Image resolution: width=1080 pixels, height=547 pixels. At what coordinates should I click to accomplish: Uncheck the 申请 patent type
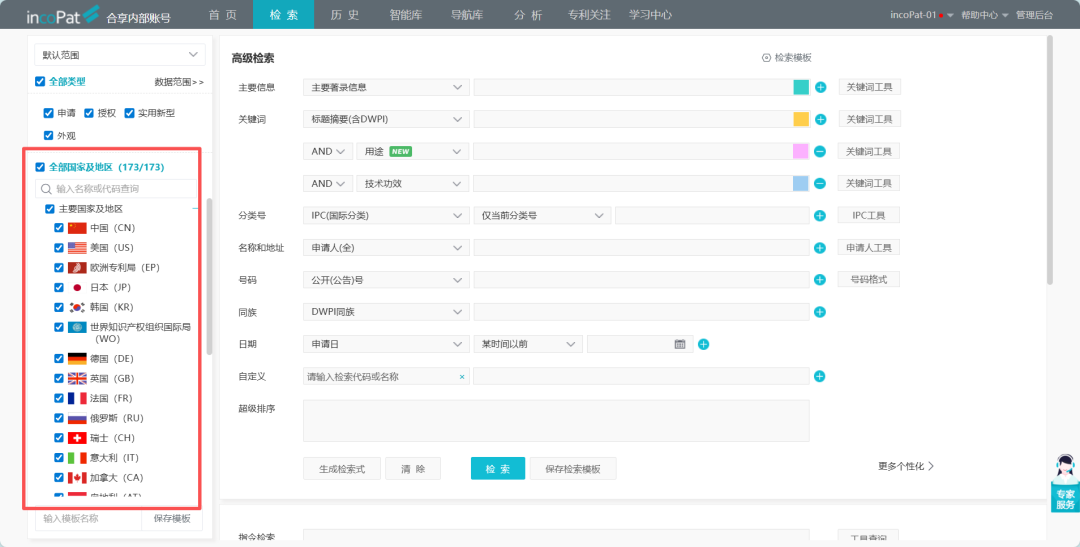pos(48,113)
